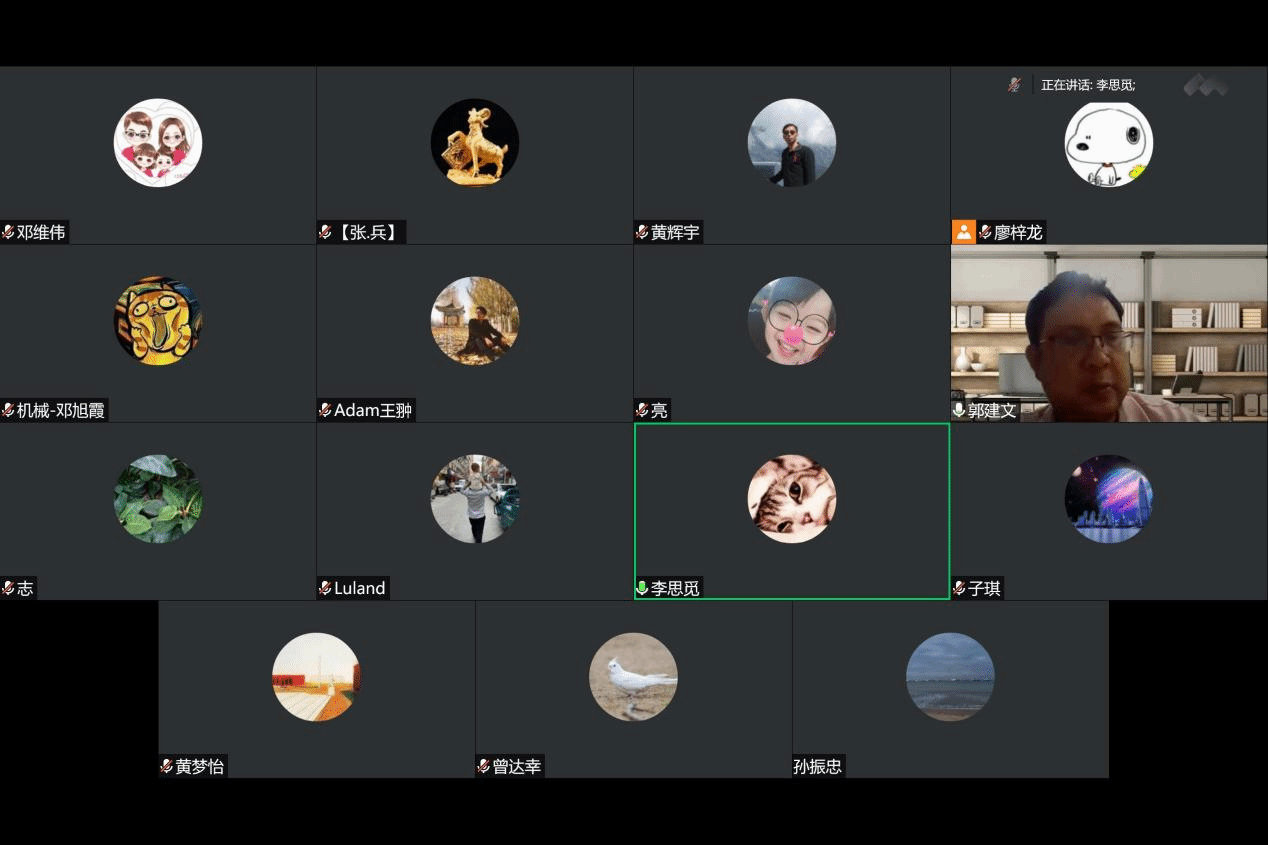The image size is (1268, 845).
Task: Click the green active microphone icon for 李思觅
Action: click(x=642, y=588)
